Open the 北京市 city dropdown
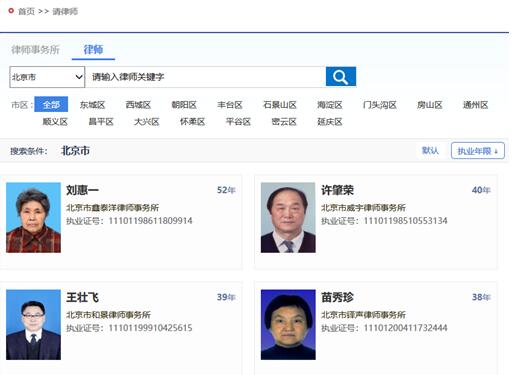520x375 pixels. (x=47, y=77)
